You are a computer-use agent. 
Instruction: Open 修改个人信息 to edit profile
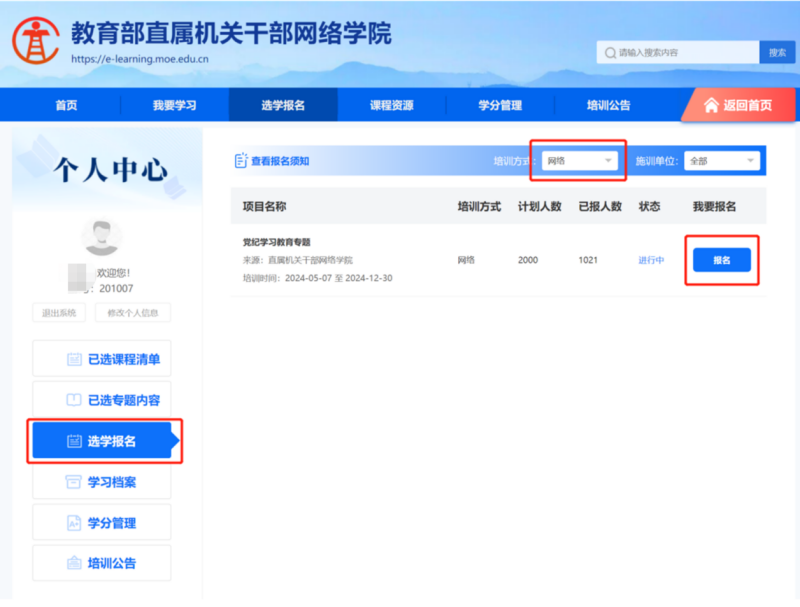[132, 313]
